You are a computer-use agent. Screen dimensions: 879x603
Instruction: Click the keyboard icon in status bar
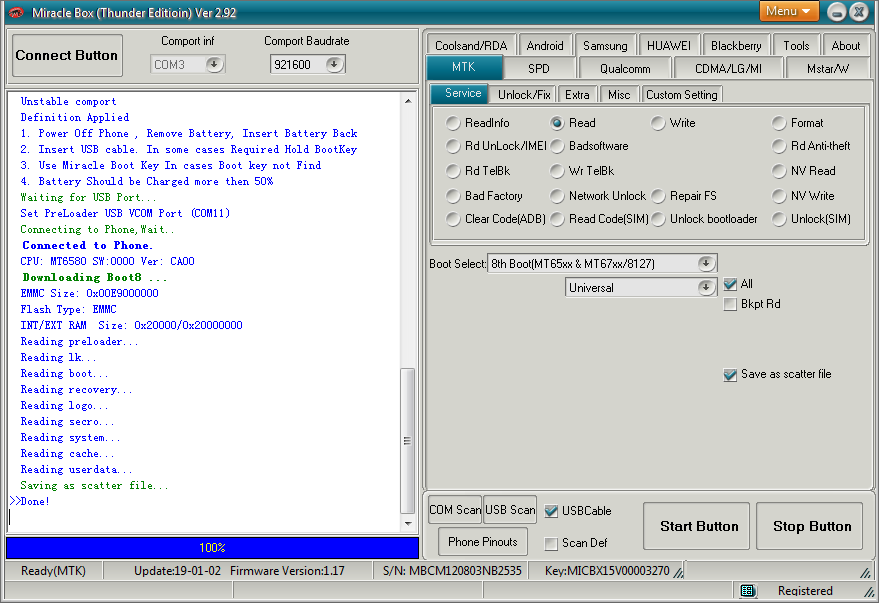pyautogui.click(x=747, y=591)
